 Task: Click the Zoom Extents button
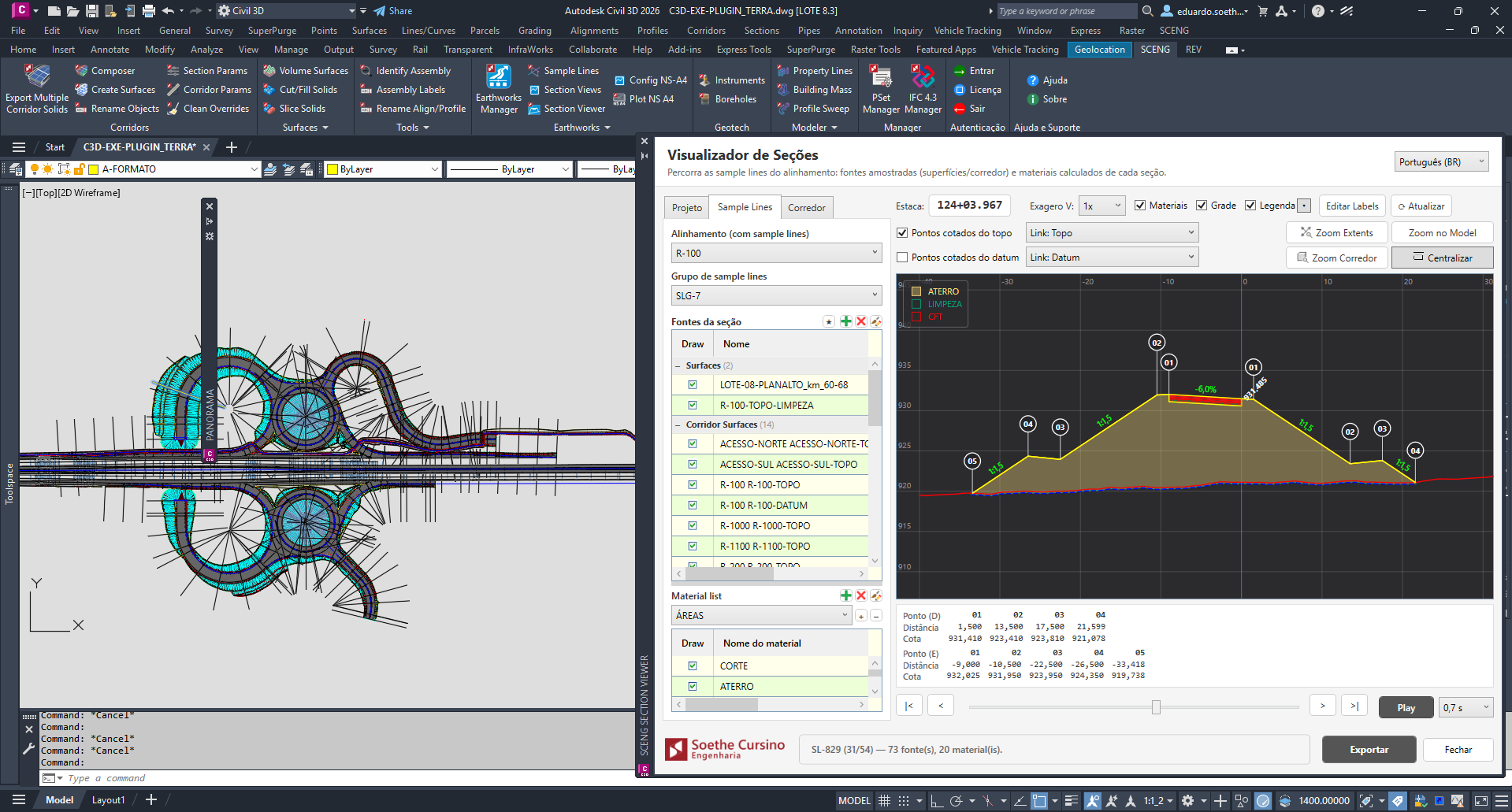click(1336, 233)
